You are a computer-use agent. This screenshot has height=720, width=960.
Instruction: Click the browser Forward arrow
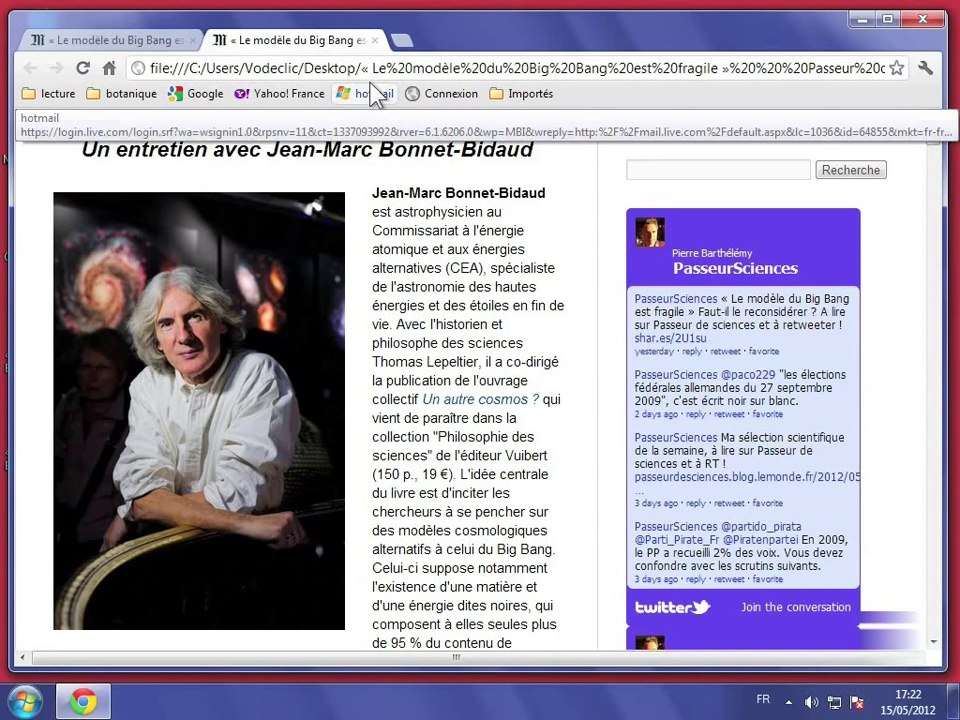tap(56, 68)
